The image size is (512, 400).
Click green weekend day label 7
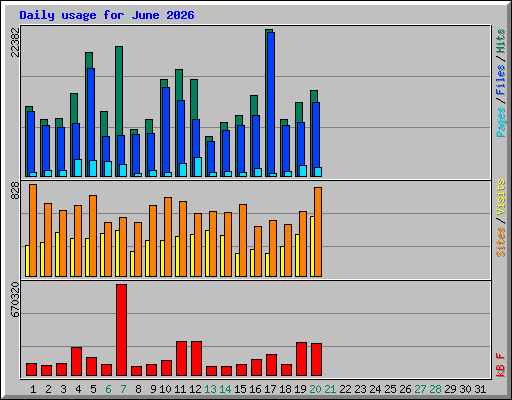click(123, 389)
